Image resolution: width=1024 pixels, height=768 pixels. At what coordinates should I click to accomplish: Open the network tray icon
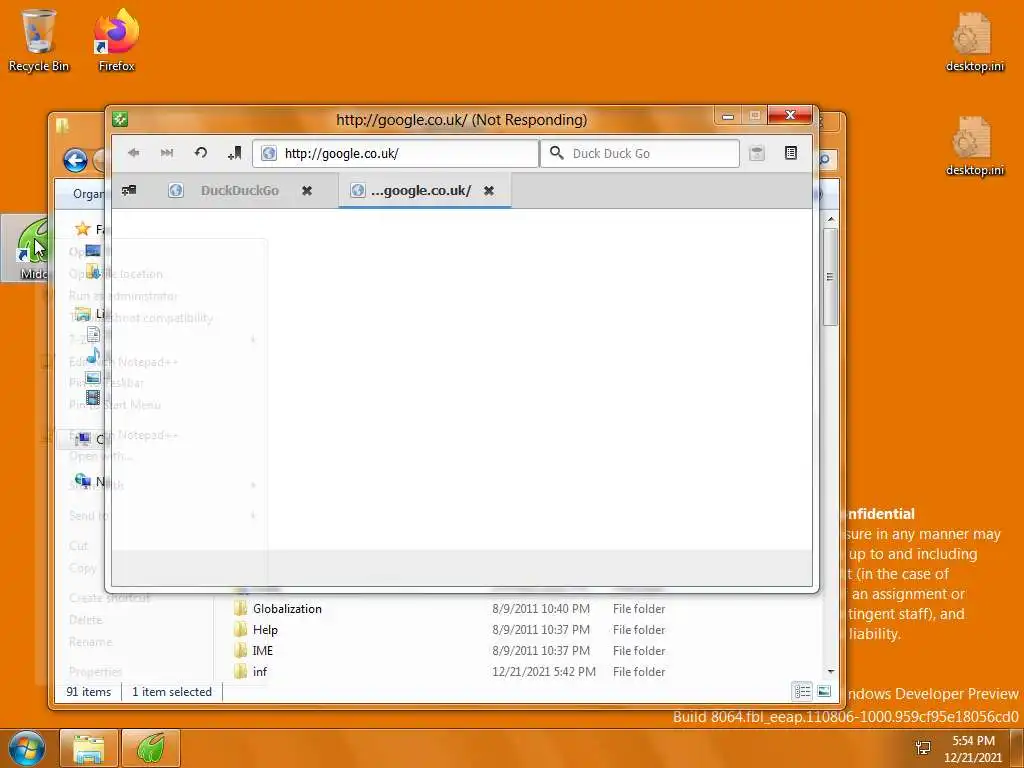click(923, 748)
